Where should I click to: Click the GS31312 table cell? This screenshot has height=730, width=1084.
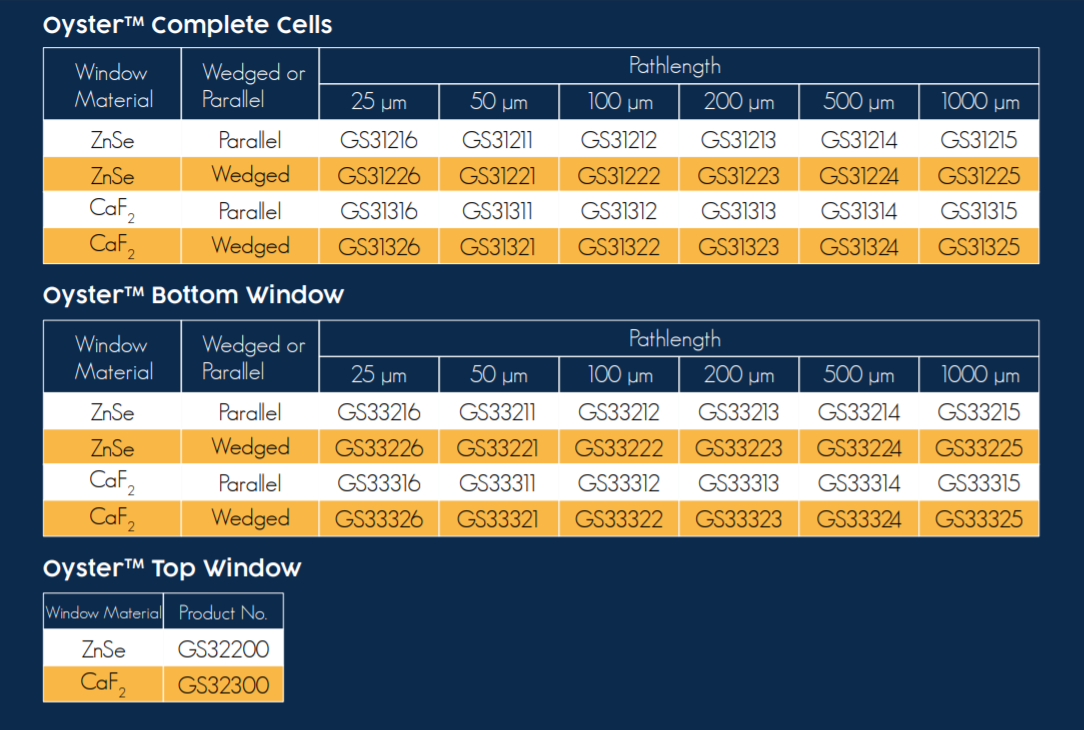click(x=618, y=211)
